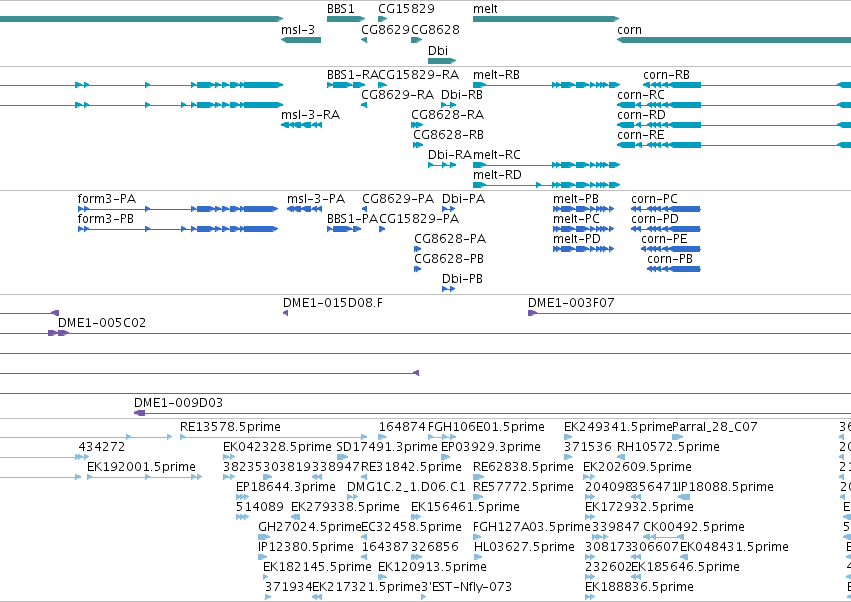Select transcript corn-RE
Screen dimensions: 851x602
pyautogui.click(x=640, y=135)
